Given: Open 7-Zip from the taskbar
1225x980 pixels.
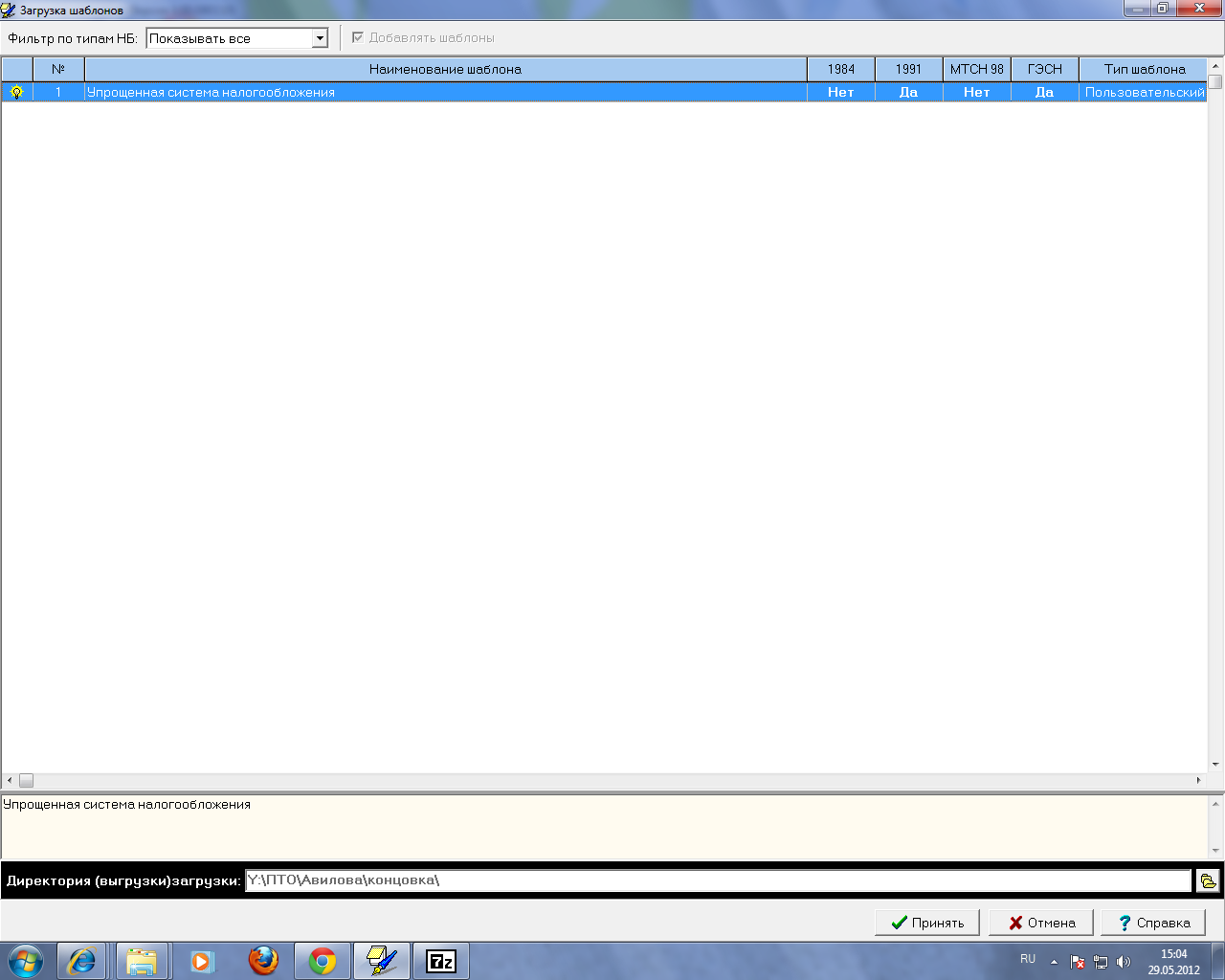Looking at the screenshot, I should [441, 961].
